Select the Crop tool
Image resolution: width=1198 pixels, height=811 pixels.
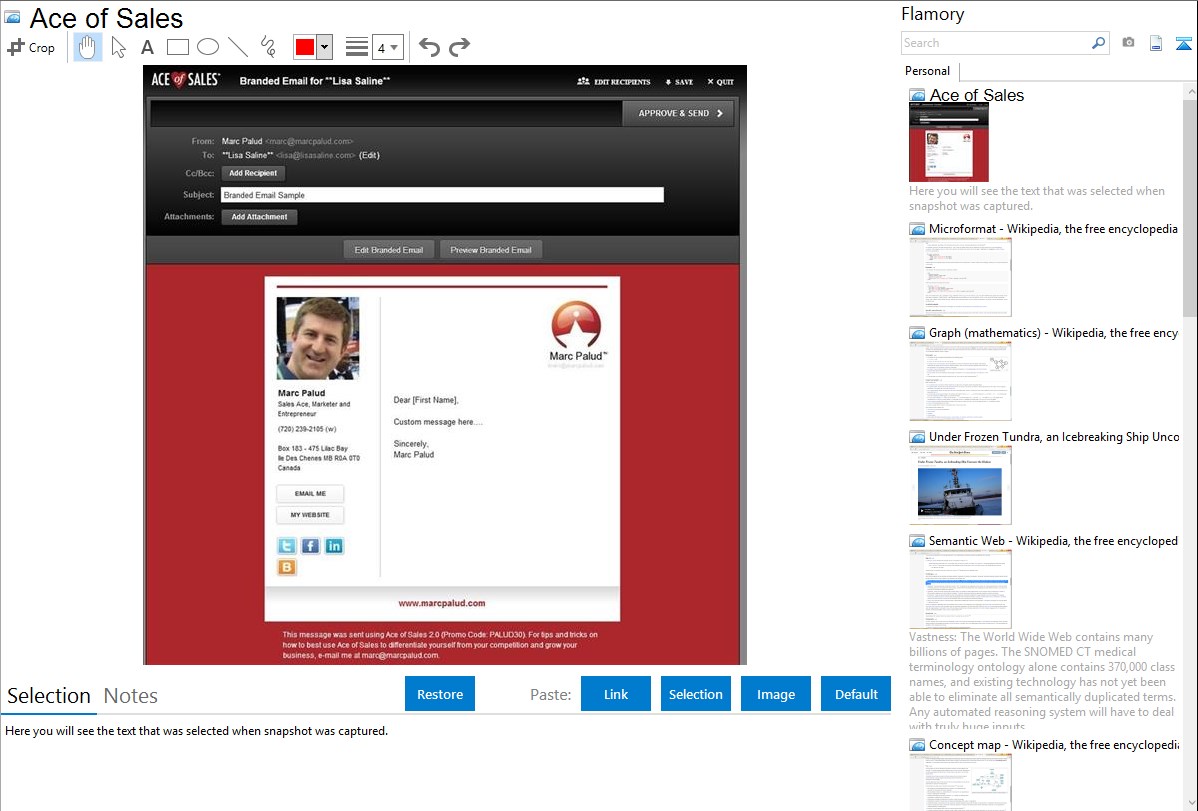[x=31, y=47]
